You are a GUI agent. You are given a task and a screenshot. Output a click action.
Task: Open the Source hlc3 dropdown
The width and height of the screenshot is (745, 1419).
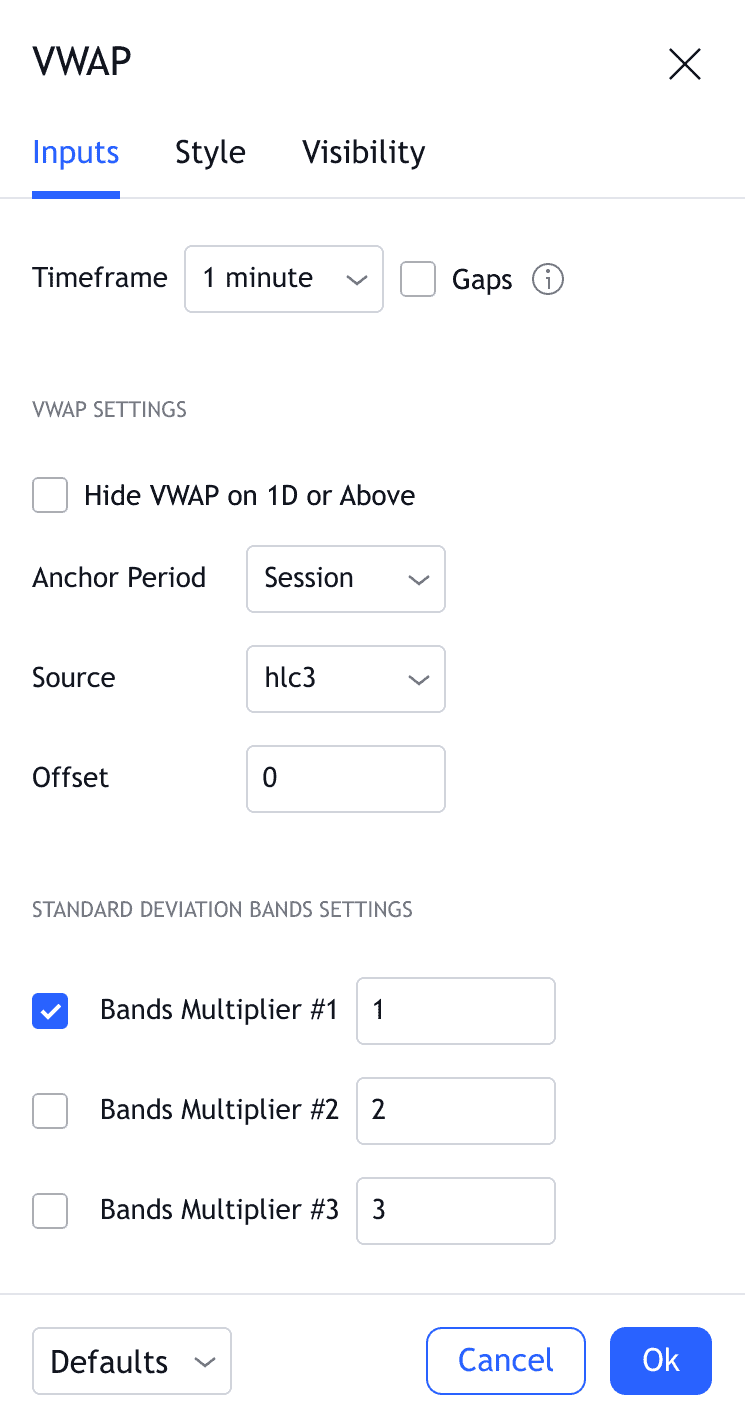tap(345, 679)
